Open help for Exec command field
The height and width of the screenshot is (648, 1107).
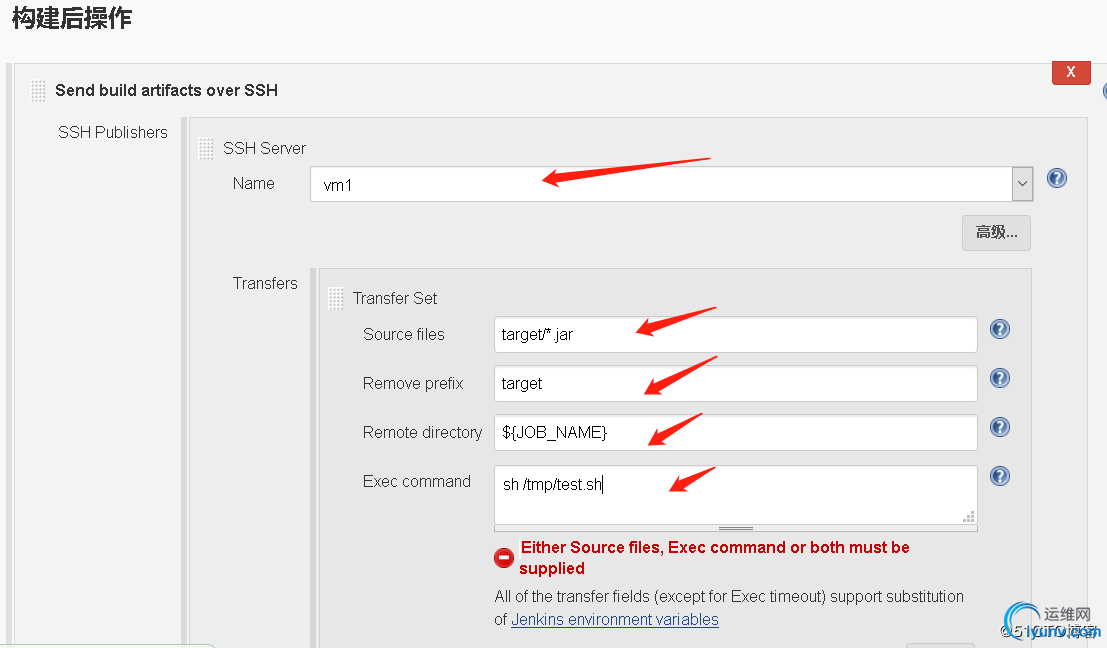pyautogui.click(x=1000, y=476)
